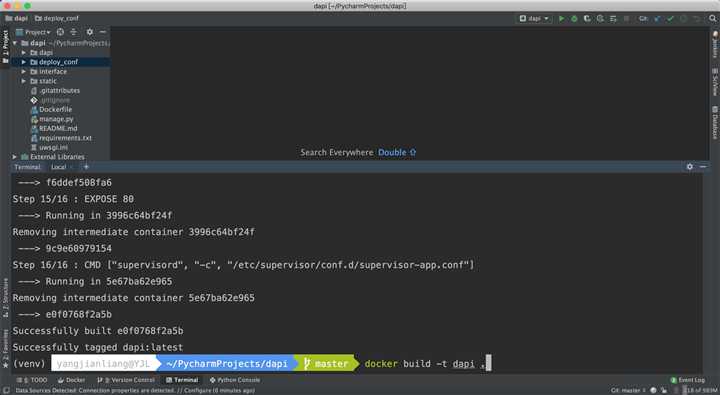Stop the running process (grey square)
The height and width of the screenshot is (395, 720).
(x=626, y=18)
